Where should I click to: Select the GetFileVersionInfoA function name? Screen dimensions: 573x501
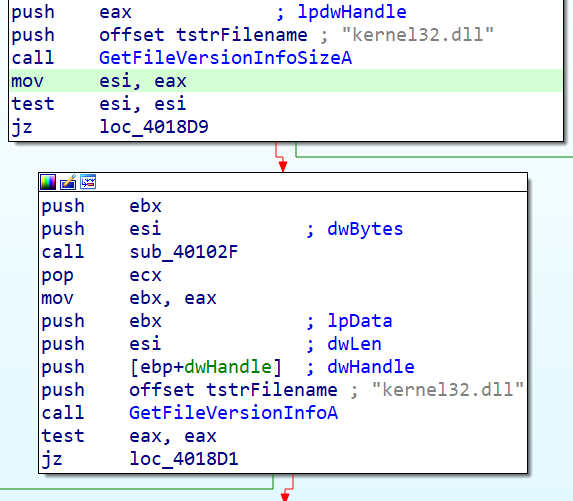point(234,413)
